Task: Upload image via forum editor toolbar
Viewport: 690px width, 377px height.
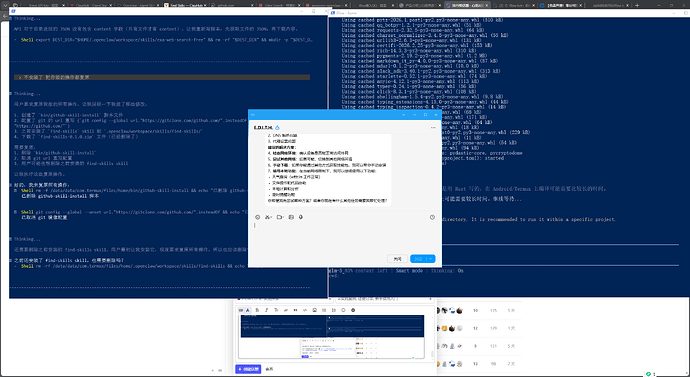Action: click(315, 310)
